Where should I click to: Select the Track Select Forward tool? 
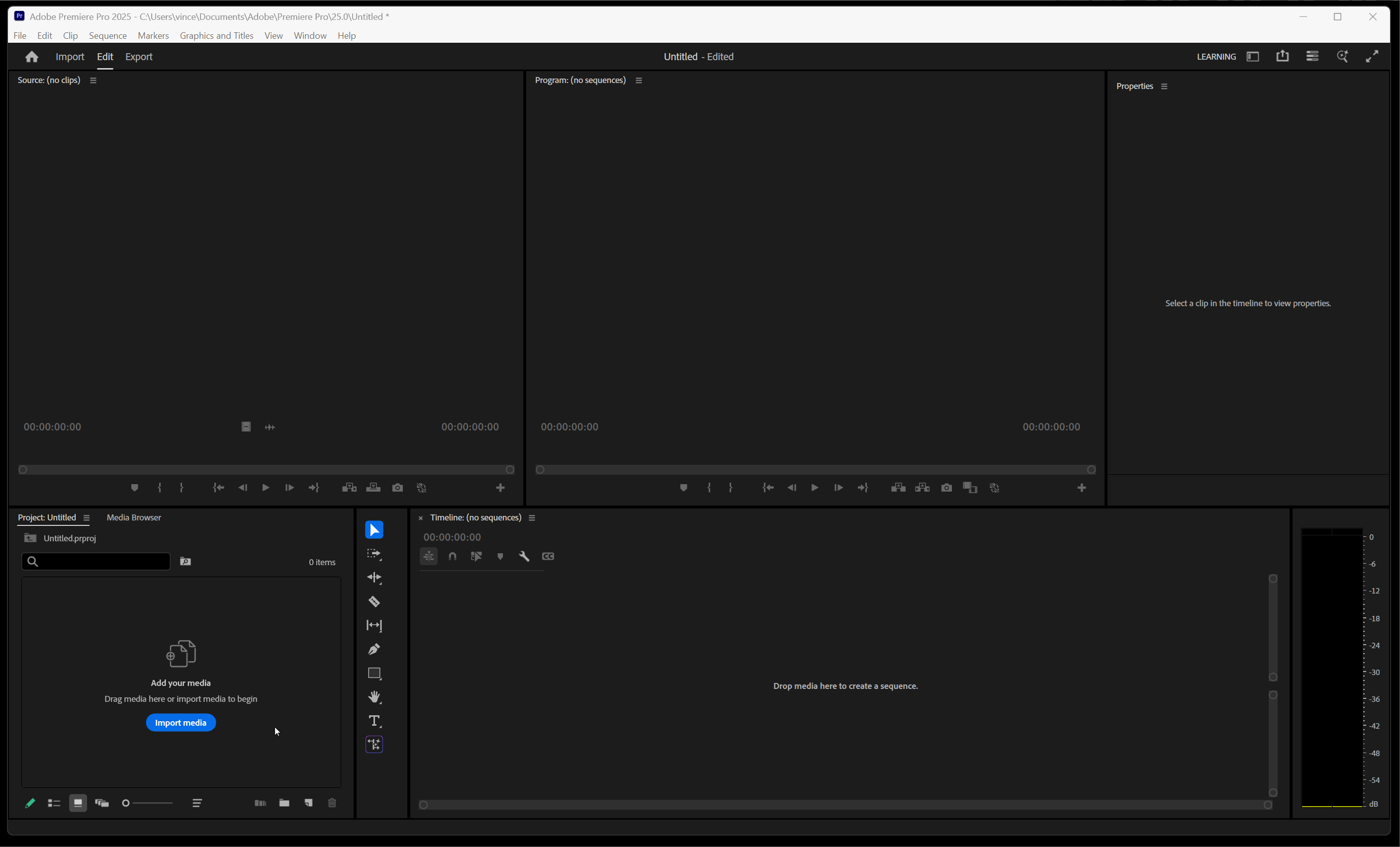[x=374, y=555]
